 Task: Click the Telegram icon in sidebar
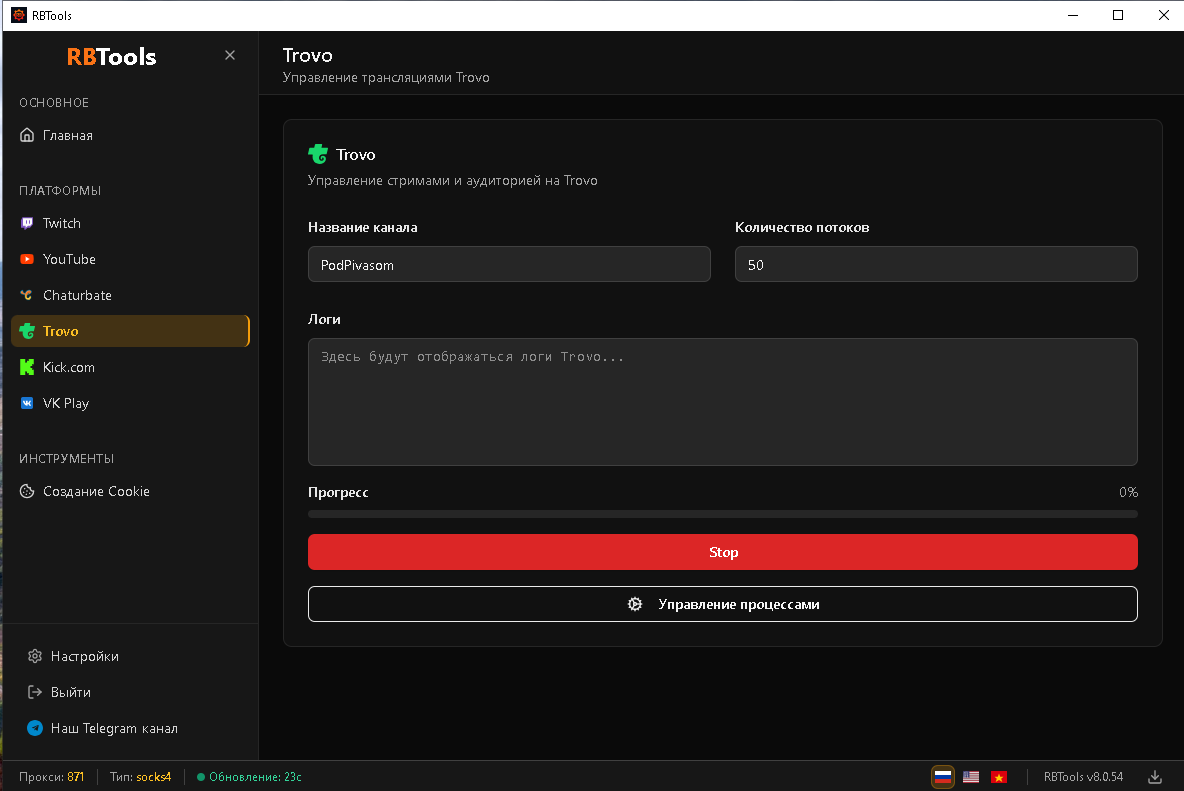pos(35,728)
